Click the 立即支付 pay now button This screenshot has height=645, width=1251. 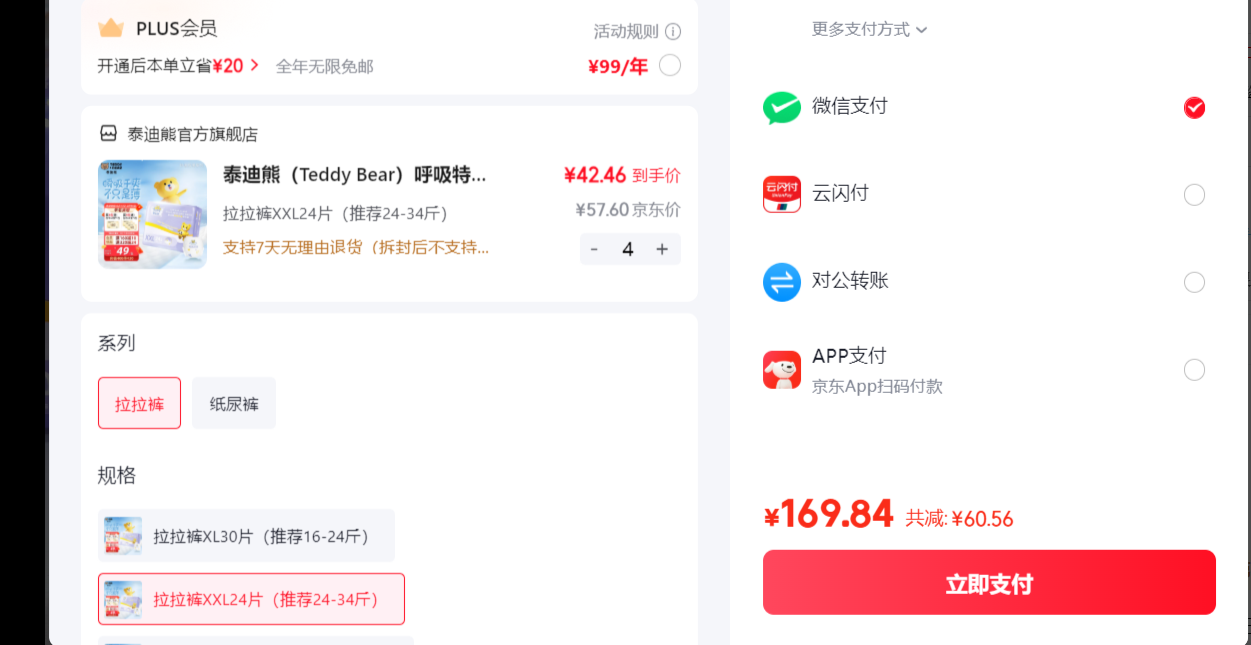(989, 582)
